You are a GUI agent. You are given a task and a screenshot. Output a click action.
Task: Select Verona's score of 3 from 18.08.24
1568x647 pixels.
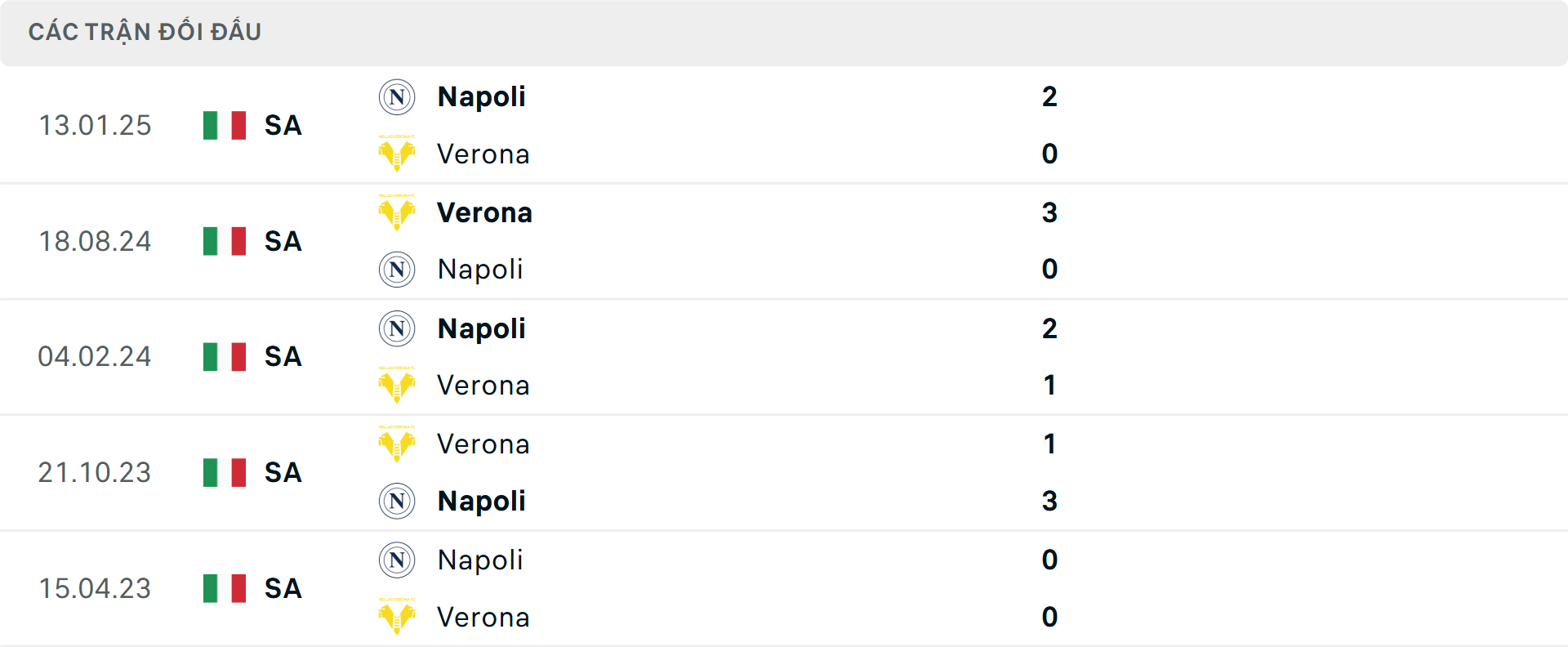click(1049, 212)
